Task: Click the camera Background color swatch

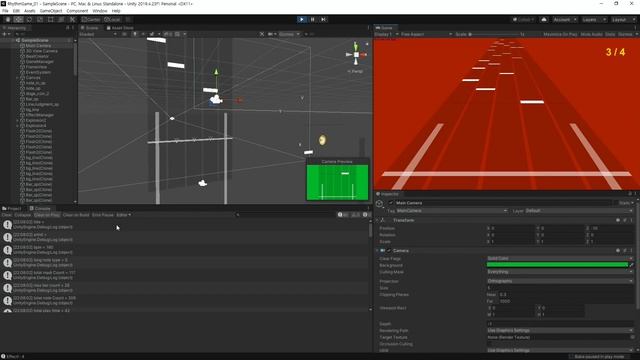Action: [557, 265]
